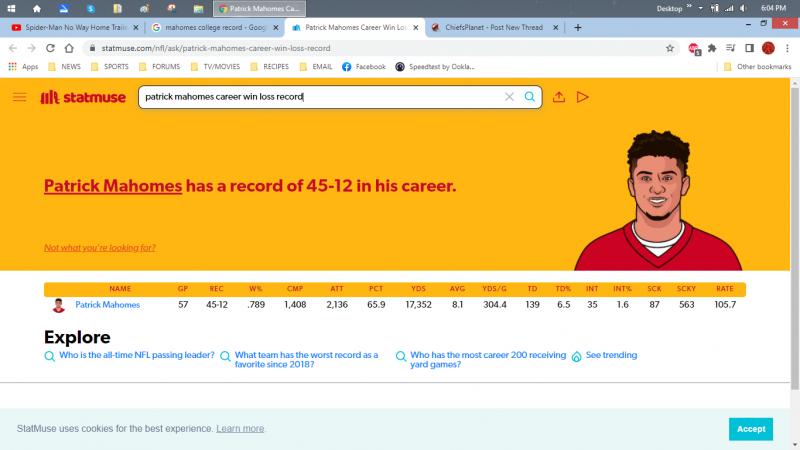Click the page vertical scrollbar
Image resolution: width=800 pixels, height=450 pixels.
click(x=795, y=237)
